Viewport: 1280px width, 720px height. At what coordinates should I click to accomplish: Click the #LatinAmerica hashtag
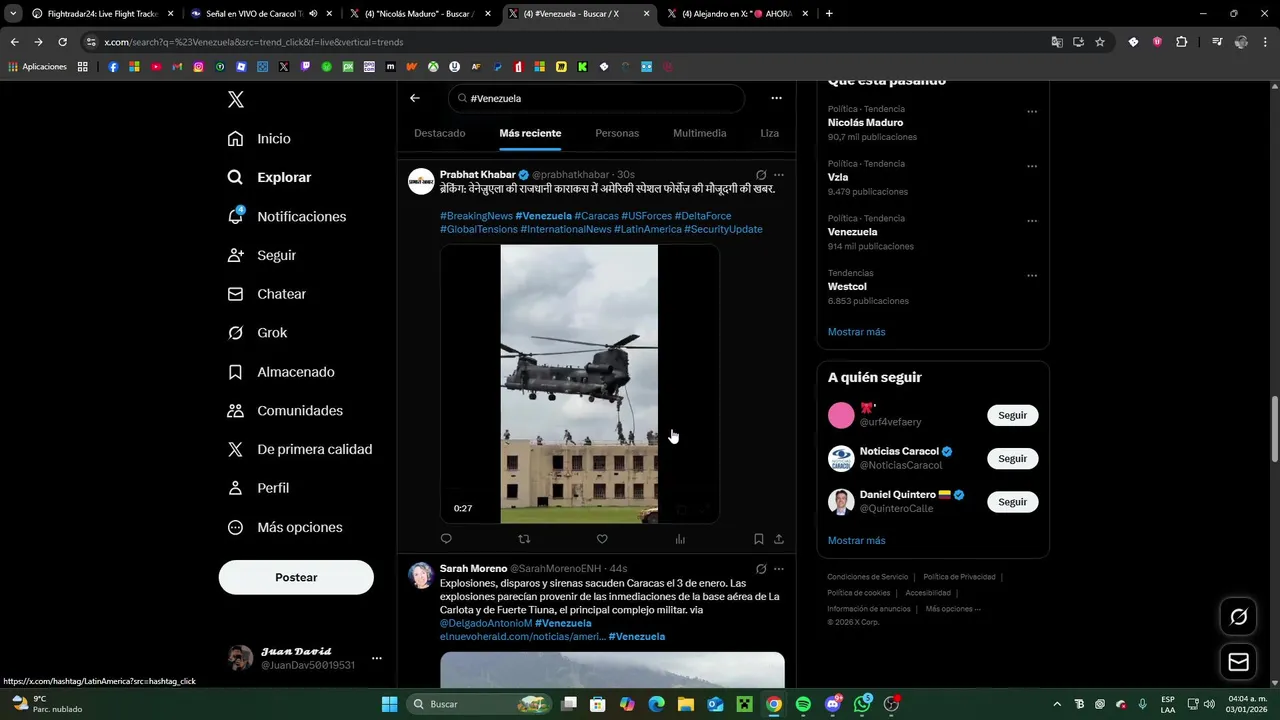pyautogui.click(x=648, y=229)
